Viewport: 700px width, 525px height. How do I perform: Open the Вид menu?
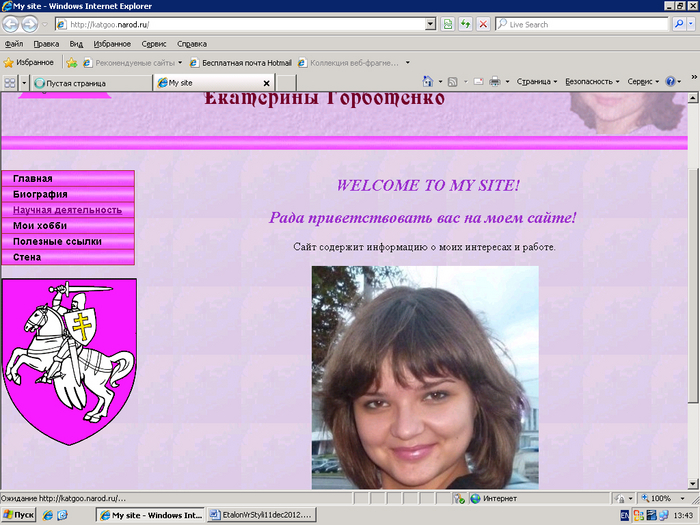point(76,44)
